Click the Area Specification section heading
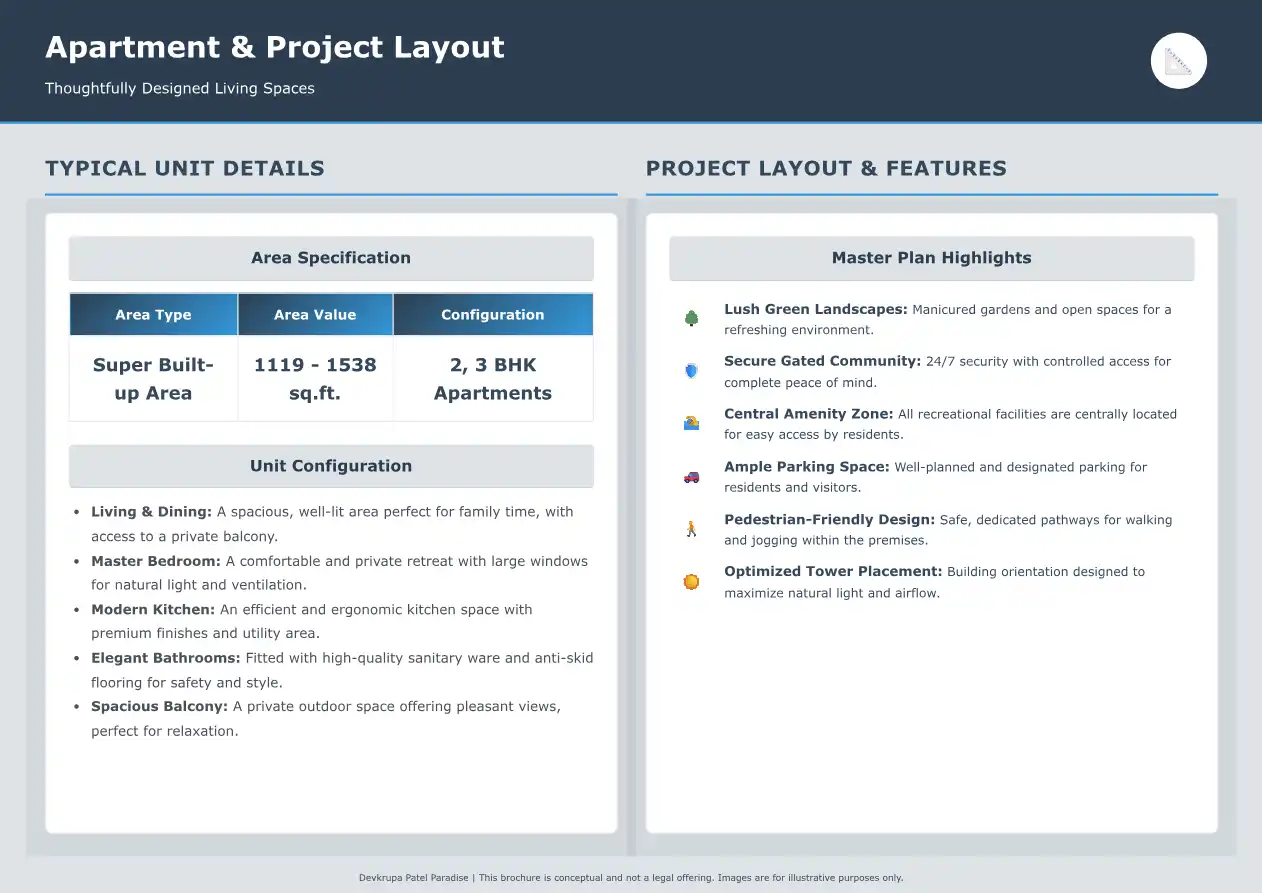The height and width of the screenshot is (893, 1262). (331, 258)
